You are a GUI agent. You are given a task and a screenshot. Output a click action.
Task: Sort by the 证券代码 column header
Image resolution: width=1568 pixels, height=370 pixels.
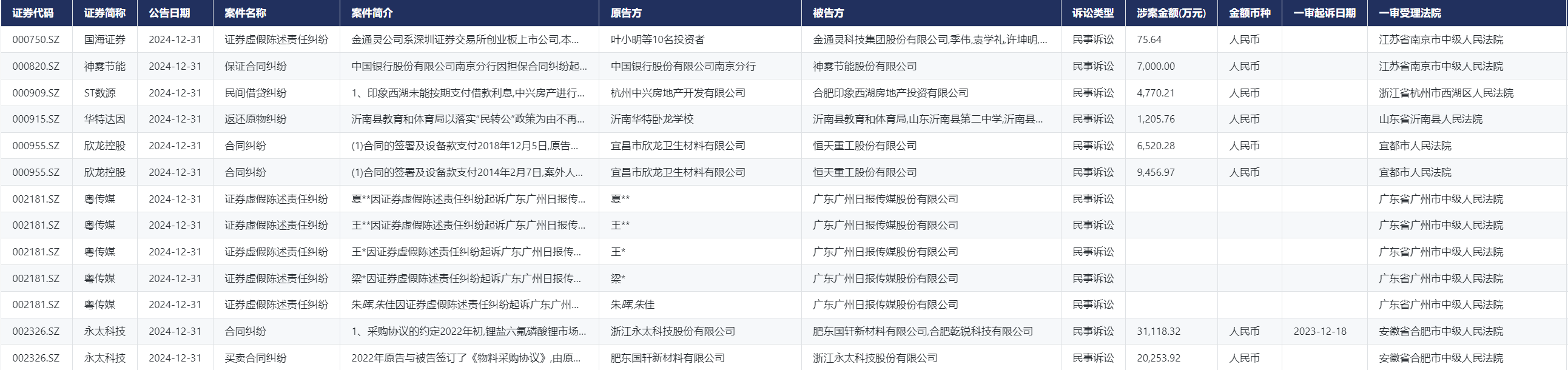(x=33, y=13)
